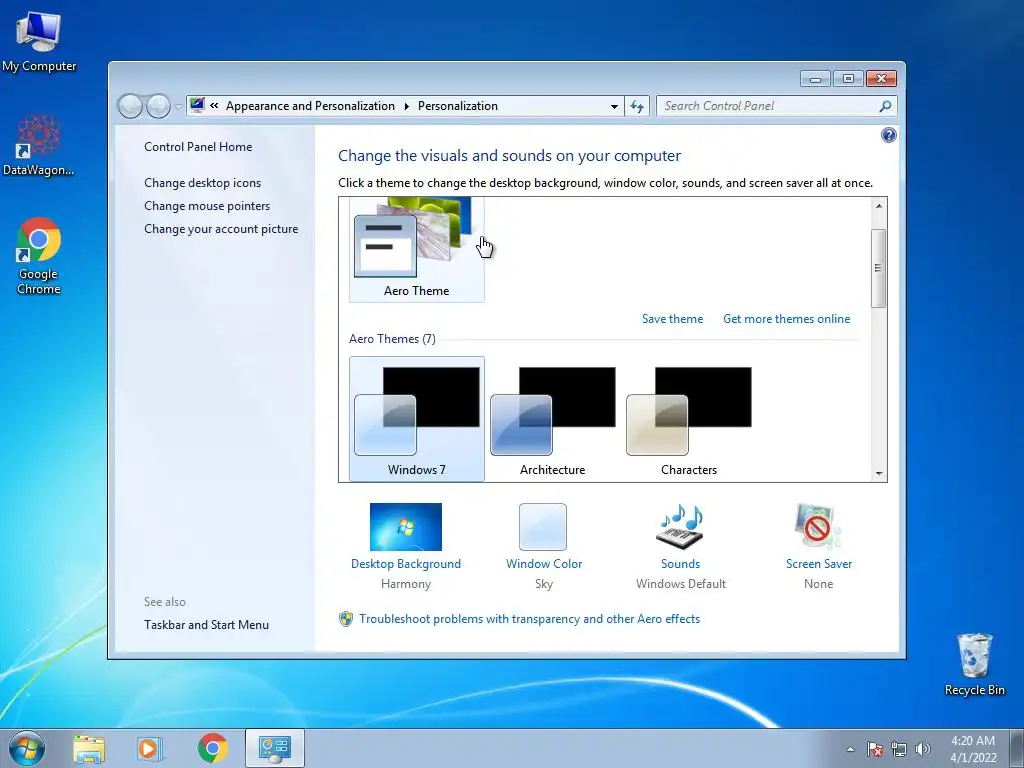The height and width of the screenshot is (768, 1024).
Task: Open recent pages dropdown next to Forward
Action: (178, 106)
